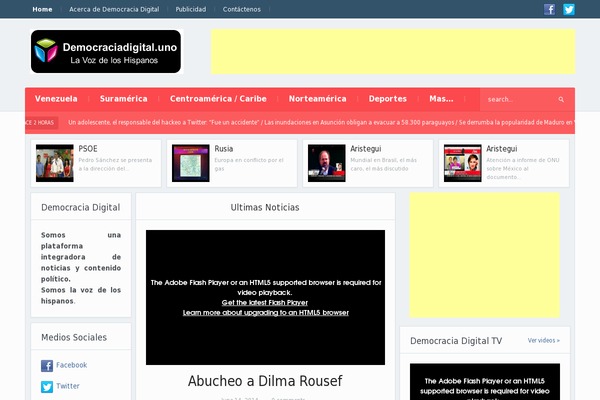Click Facebook icon under Medios Sociales
Screen dimensions: 600x400
[x=47, y=366]
